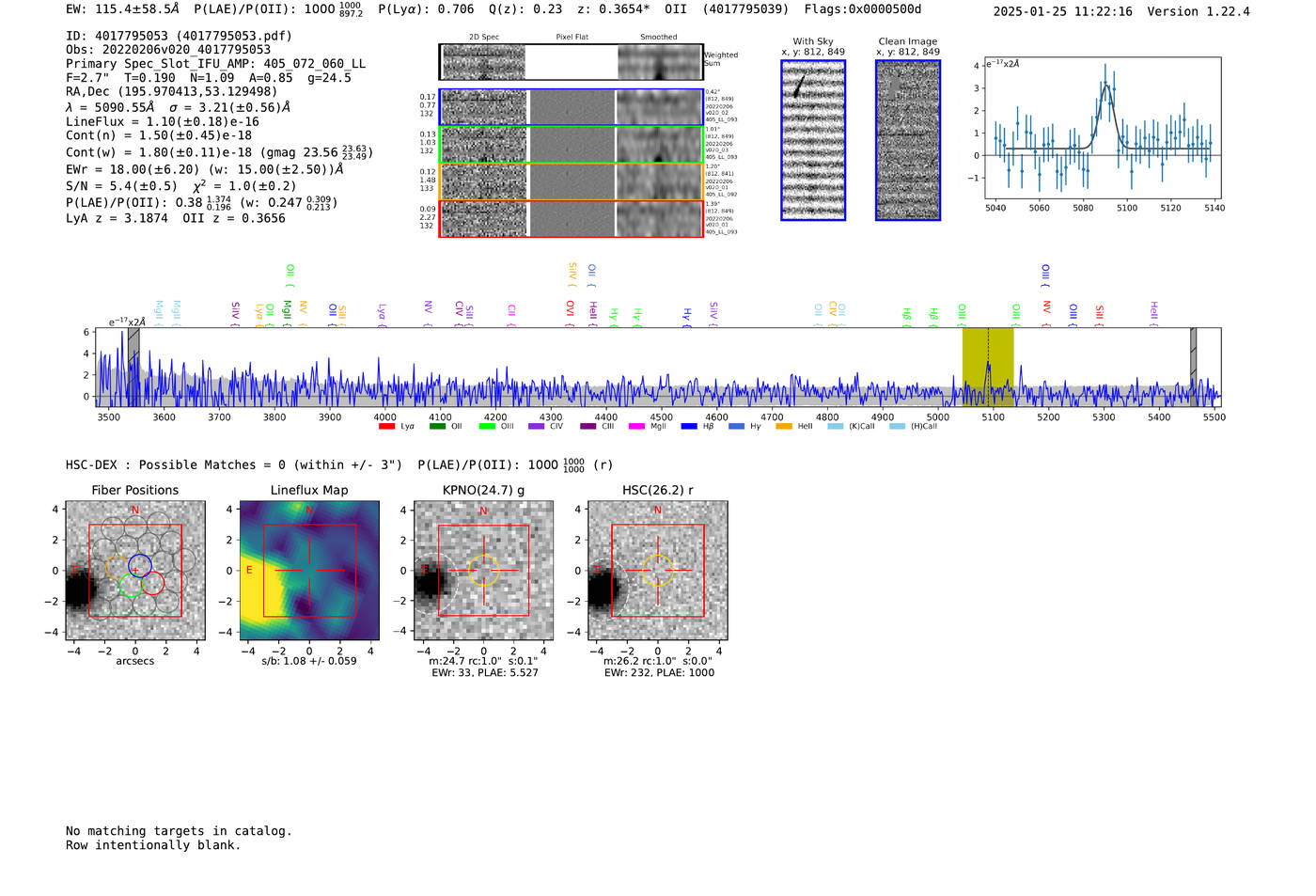The height and width of the screenshot is (896, 1316).
Task: Open the Lineflux Map image
Action: [x=309, y=571]
